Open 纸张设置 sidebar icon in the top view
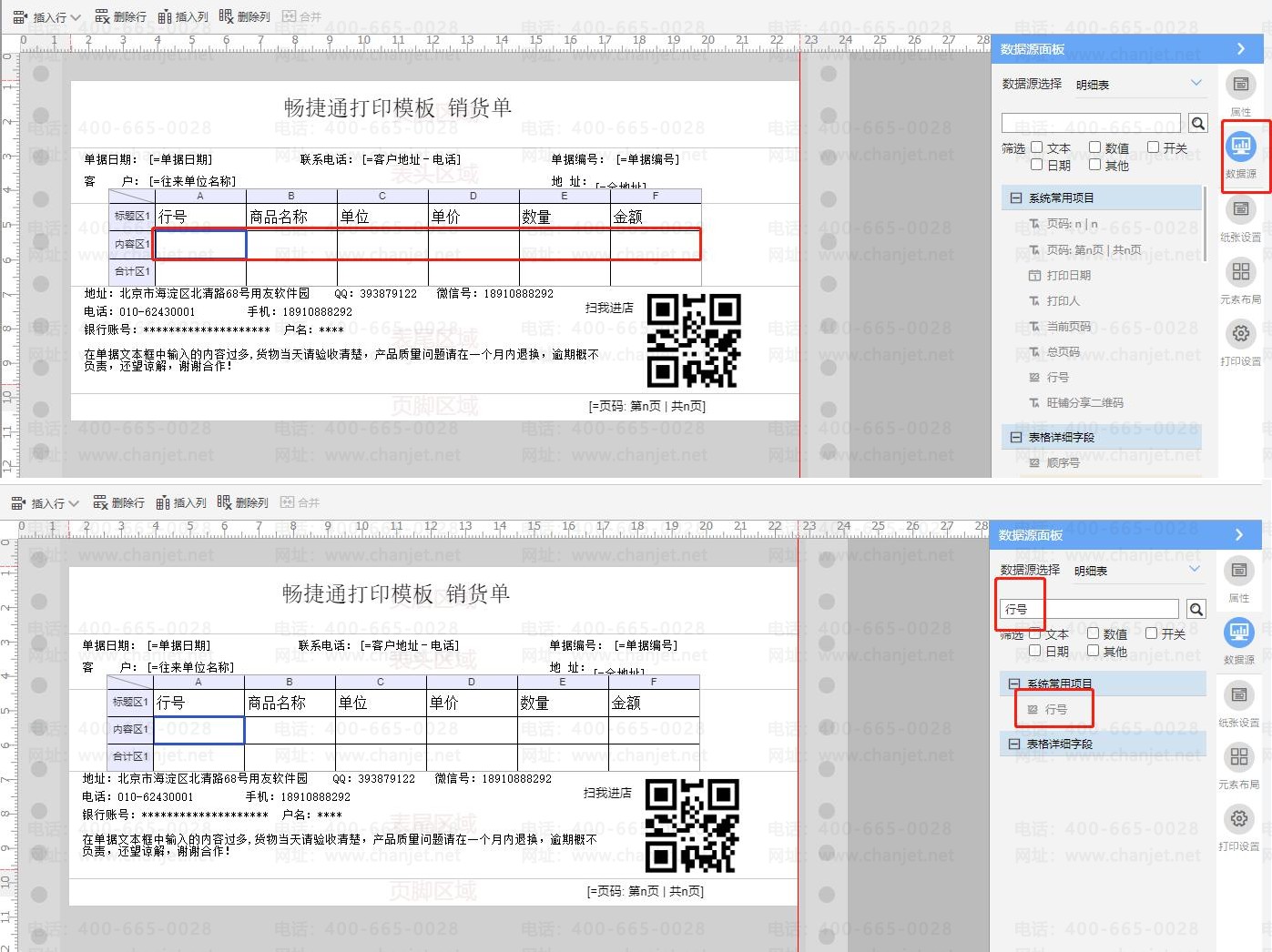The image size is (1272, 952). 1240,209
